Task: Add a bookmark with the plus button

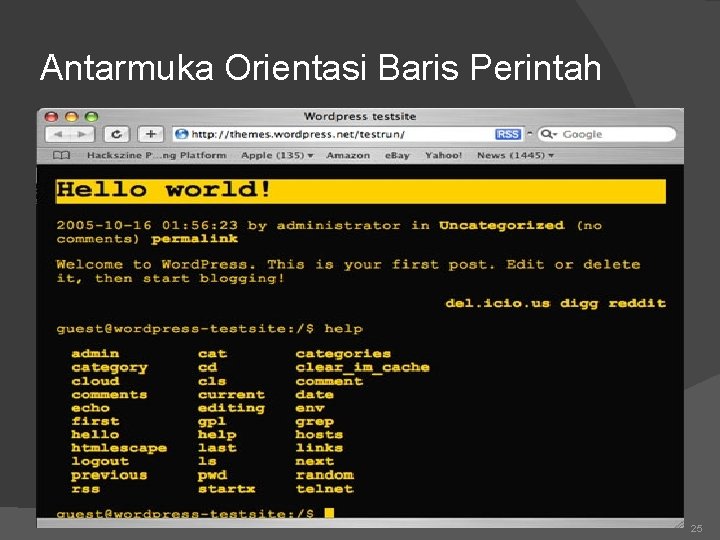Action: [151, 134]
